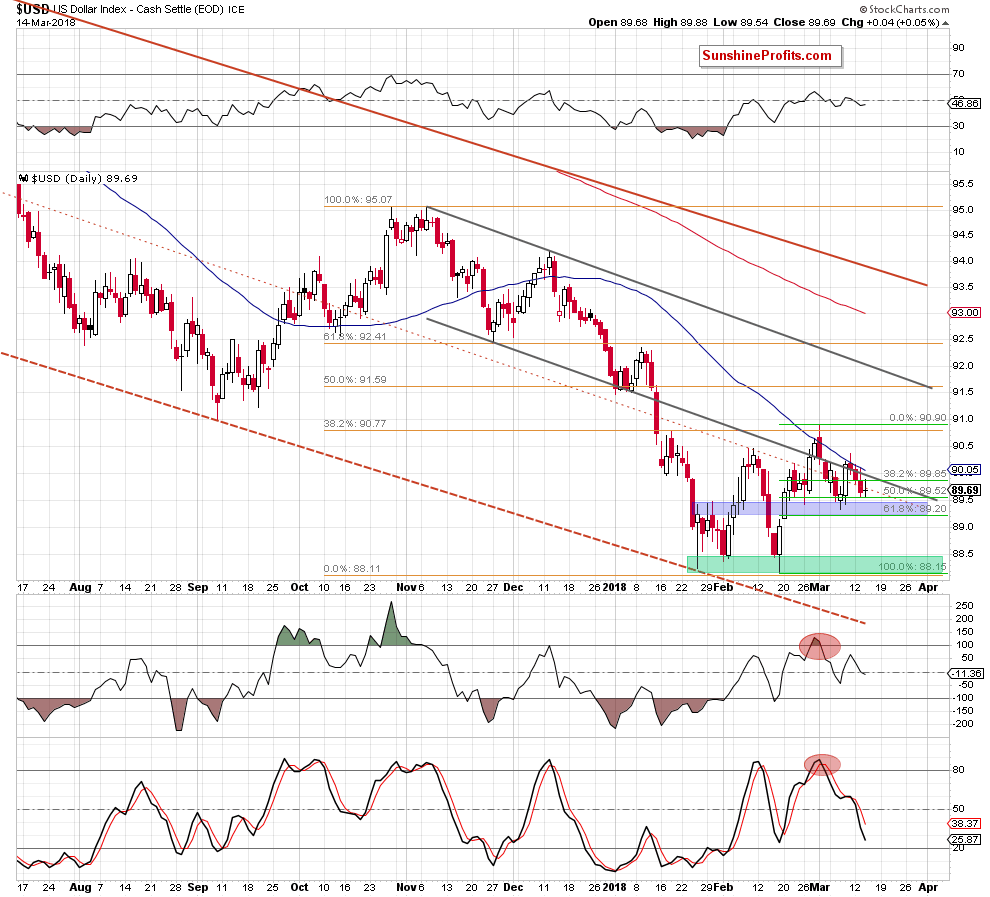Click the CCI value tag -11.36
This screenshot has width=990, height=897.
(966, 674)
